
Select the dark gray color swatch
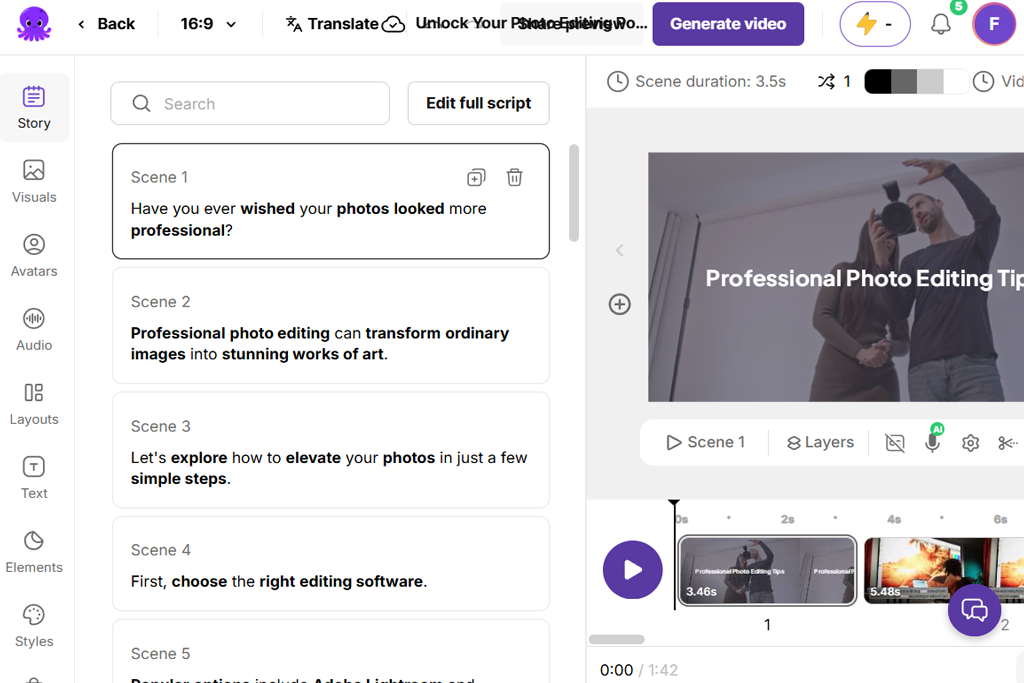[x=904, y=82]
